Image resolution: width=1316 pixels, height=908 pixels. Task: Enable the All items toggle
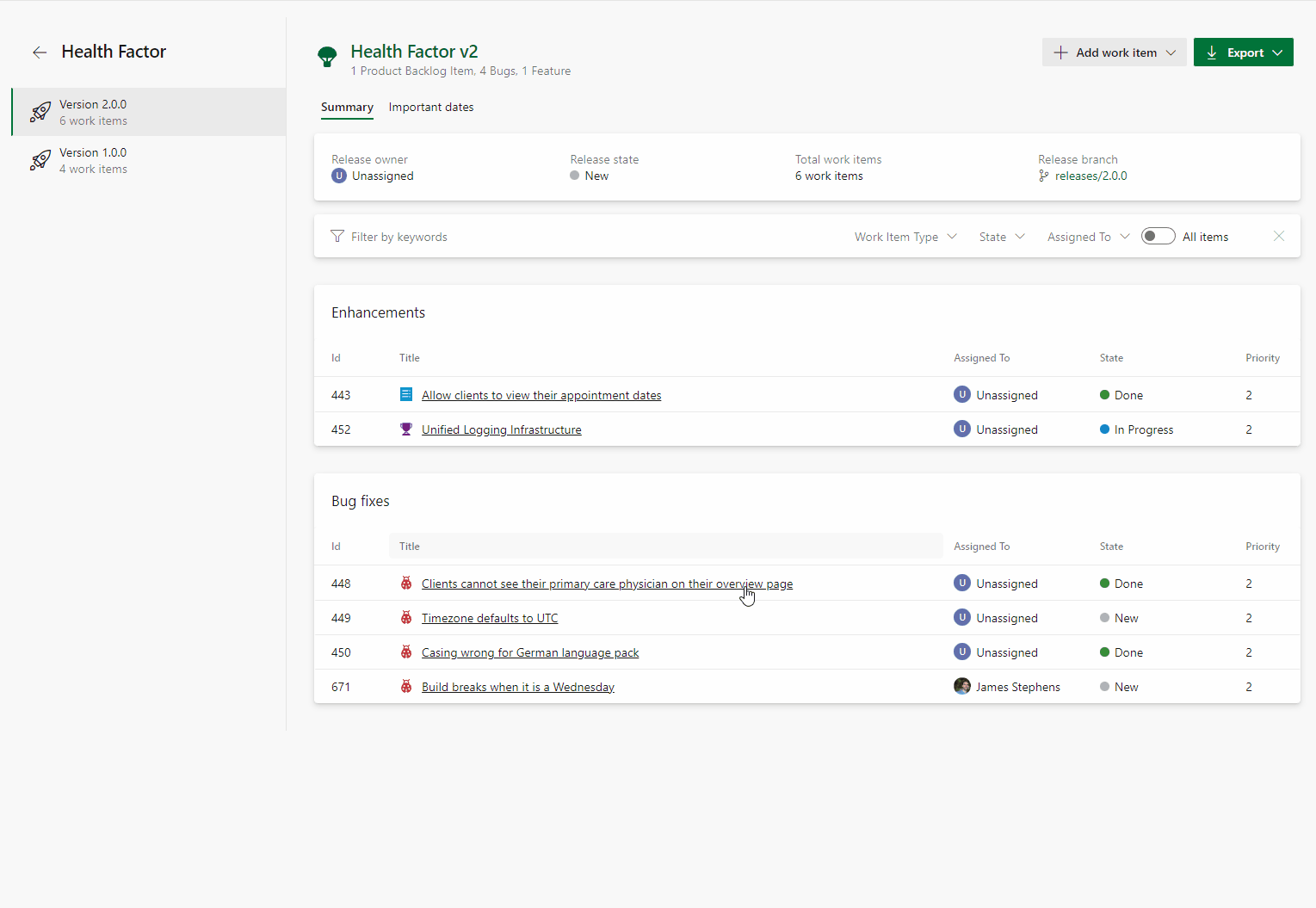pos(1158,235)
